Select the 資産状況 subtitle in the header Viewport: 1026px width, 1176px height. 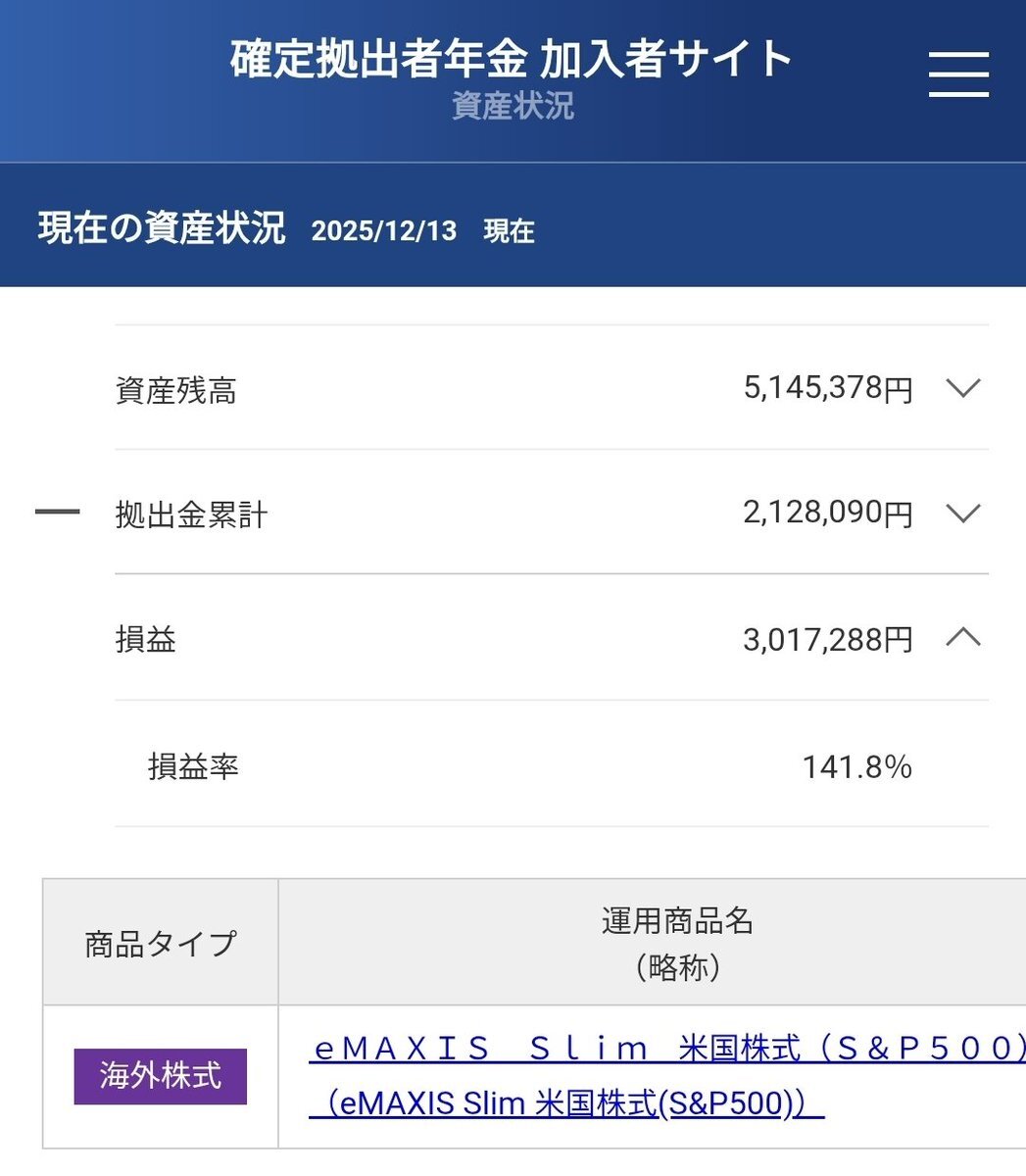click(513, 106)
